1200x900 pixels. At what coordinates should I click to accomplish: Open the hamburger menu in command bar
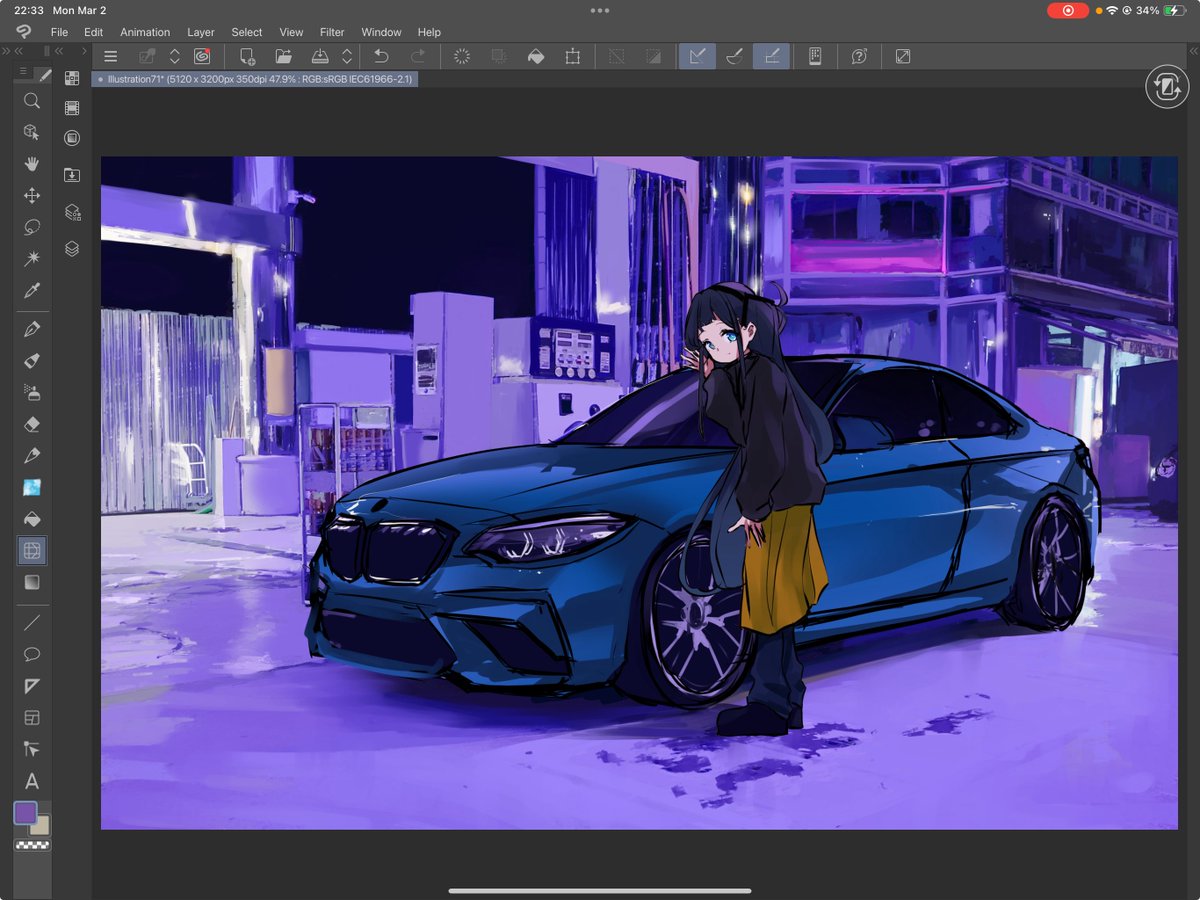(x=111, y=57)
